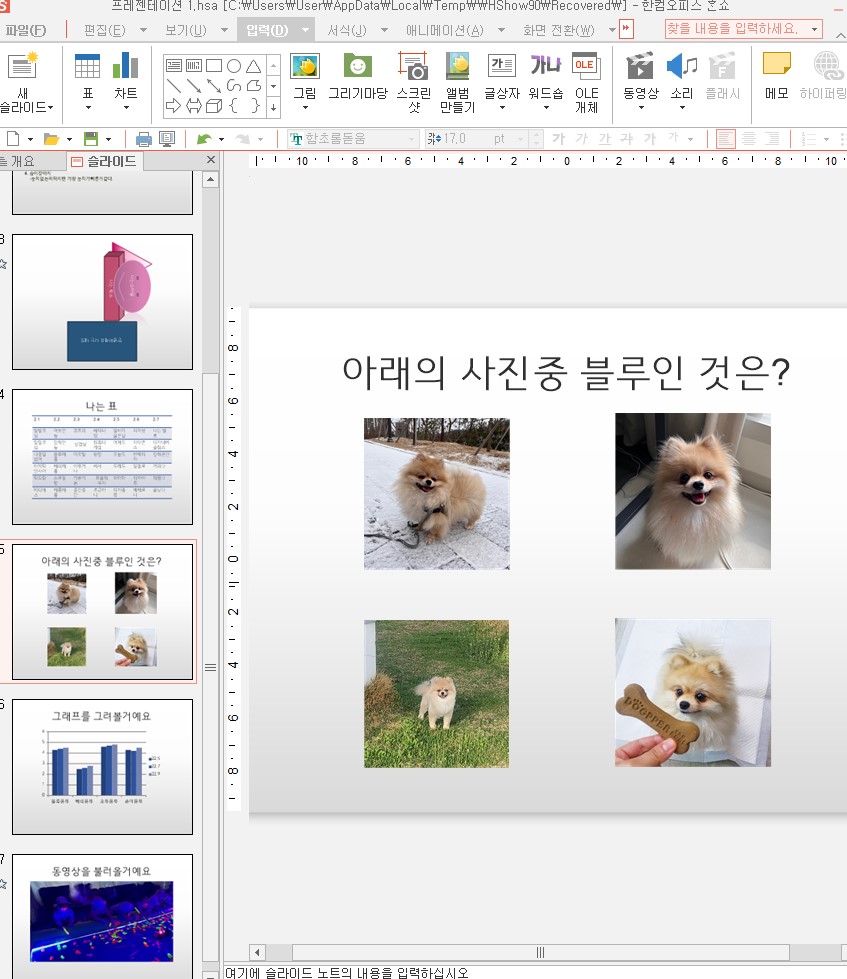Viewport: 847px width, 979px height.
Task: Expand the shapes gallery with bottom arrow
Action: [x=273, y=107]
